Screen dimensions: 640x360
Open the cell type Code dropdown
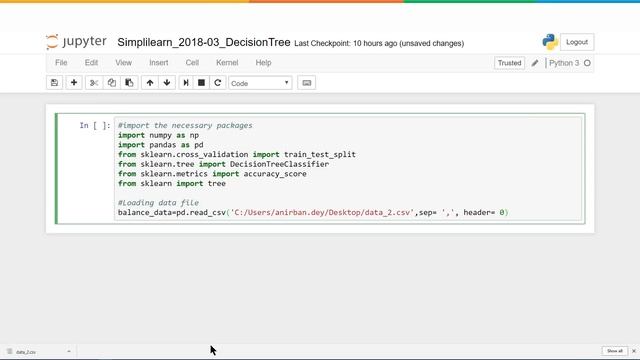260,83
